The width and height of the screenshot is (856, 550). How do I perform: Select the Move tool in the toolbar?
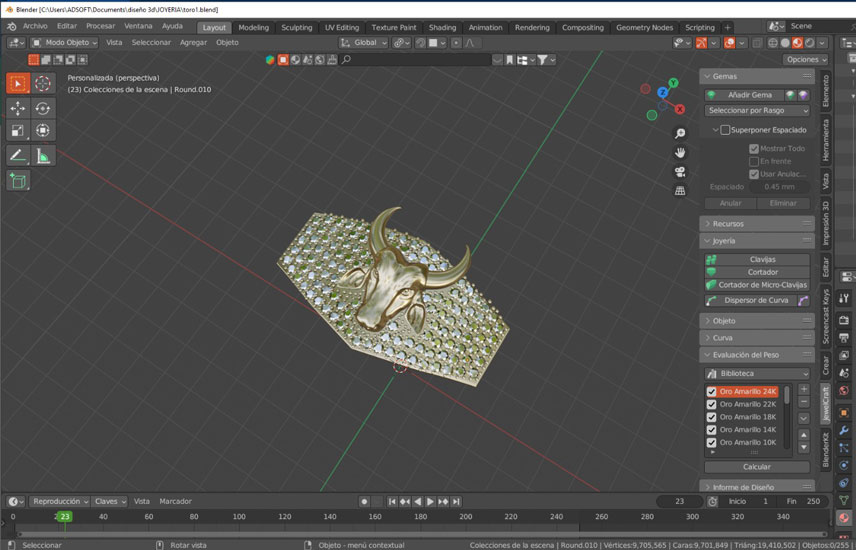point(18,108)
